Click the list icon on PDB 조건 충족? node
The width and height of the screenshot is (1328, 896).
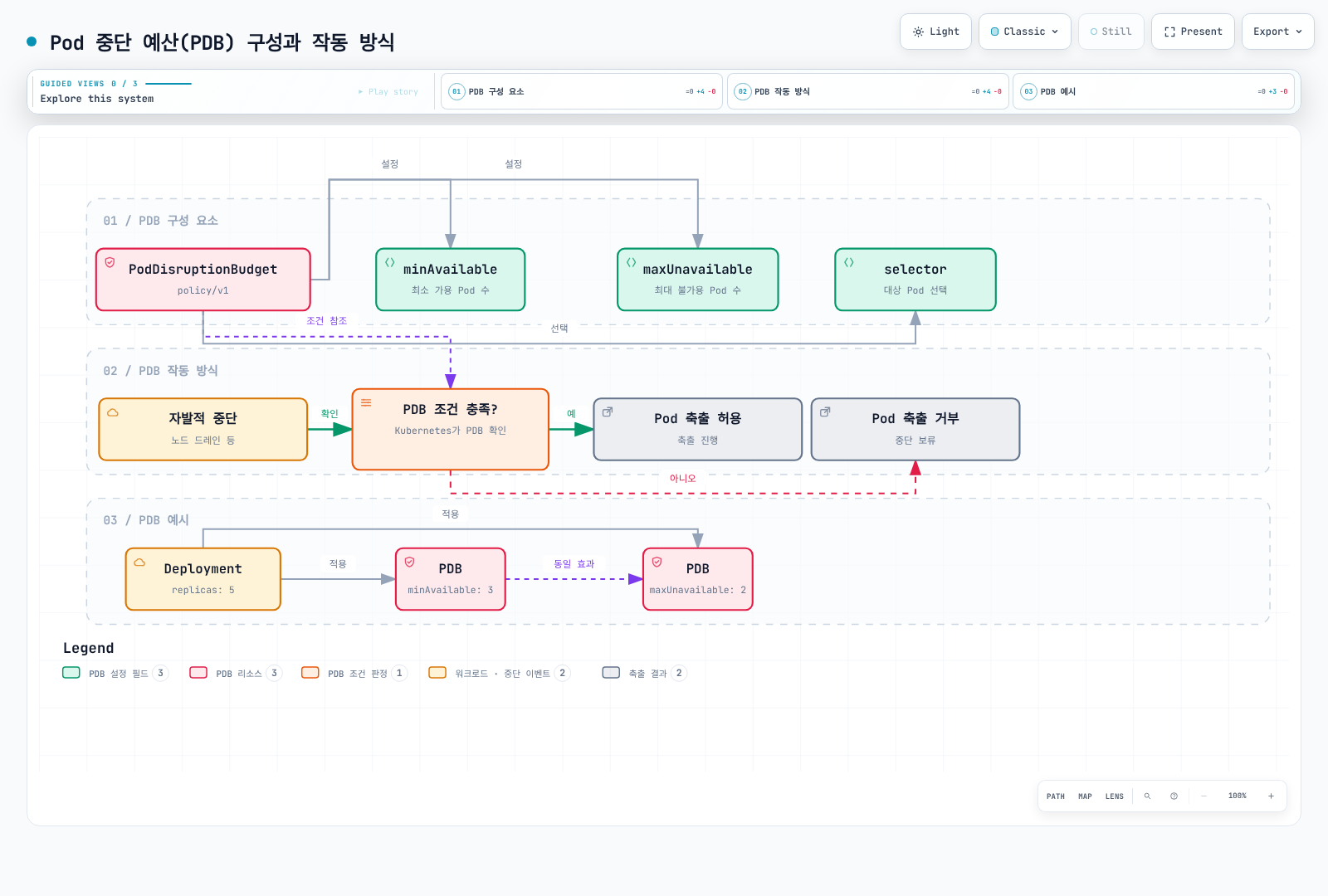(366, 402)
